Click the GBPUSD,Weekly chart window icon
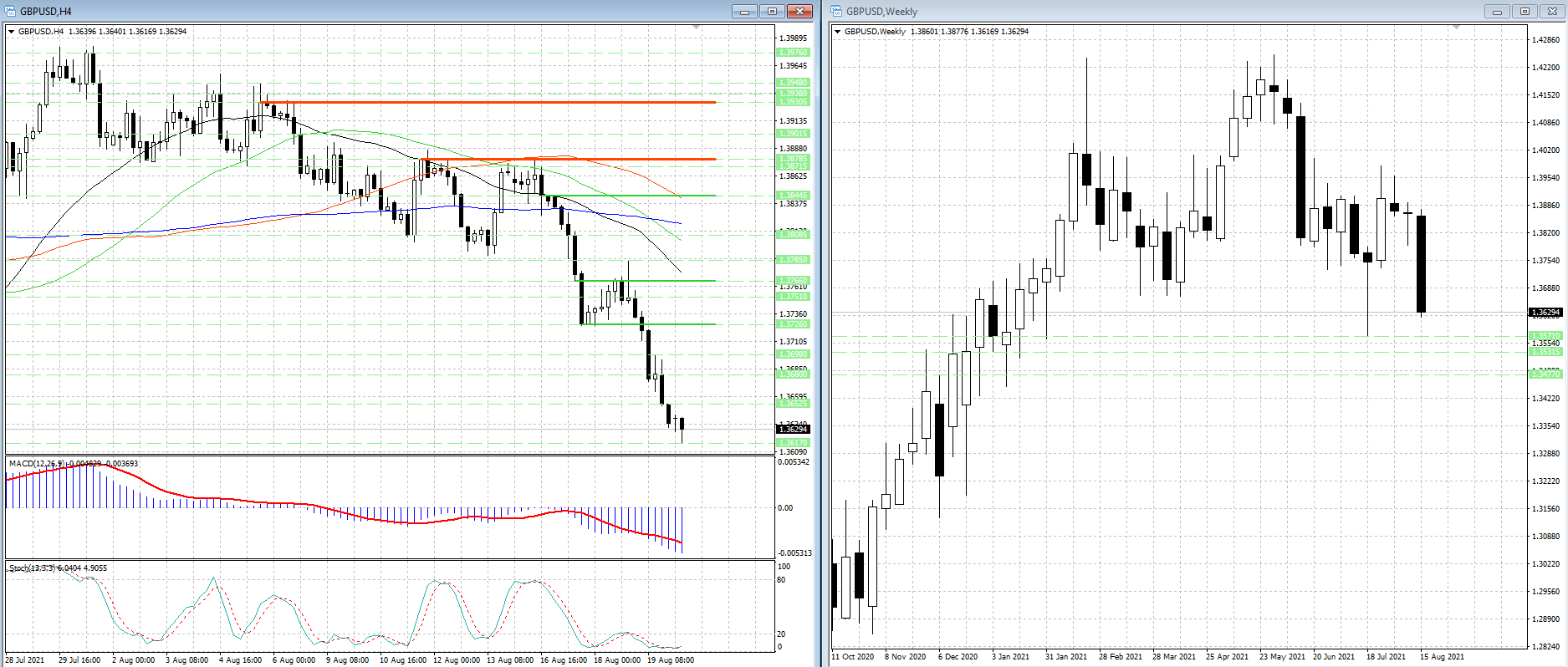The width and height of the screenshot is (1568, 667). (836, 11)
